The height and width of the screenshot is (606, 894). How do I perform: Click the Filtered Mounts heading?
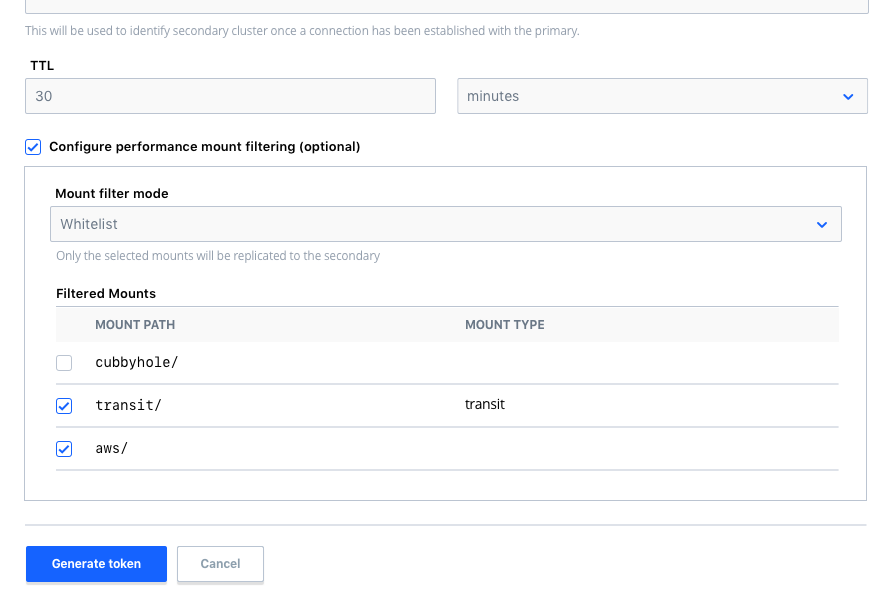pyautogui.click(x=106, y=294)
